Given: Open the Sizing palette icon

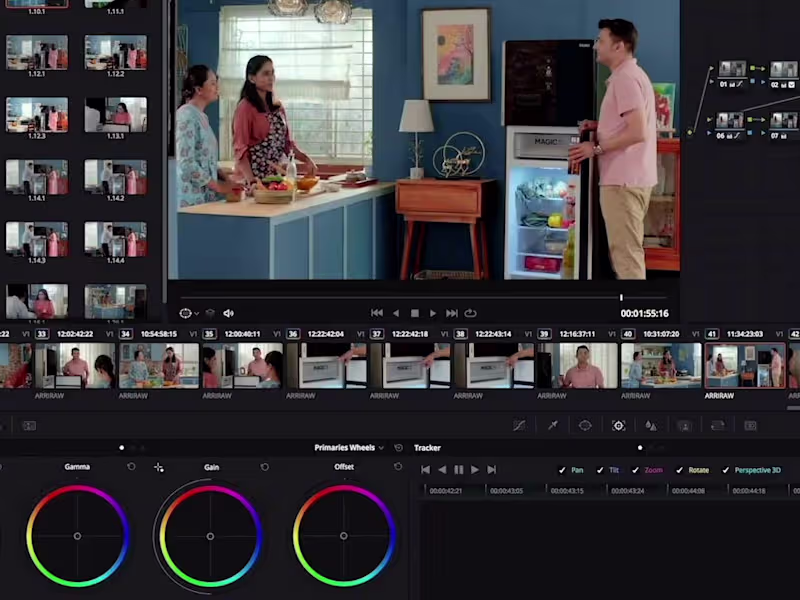Looking at the screenshot, I should [x=717, y=425].
